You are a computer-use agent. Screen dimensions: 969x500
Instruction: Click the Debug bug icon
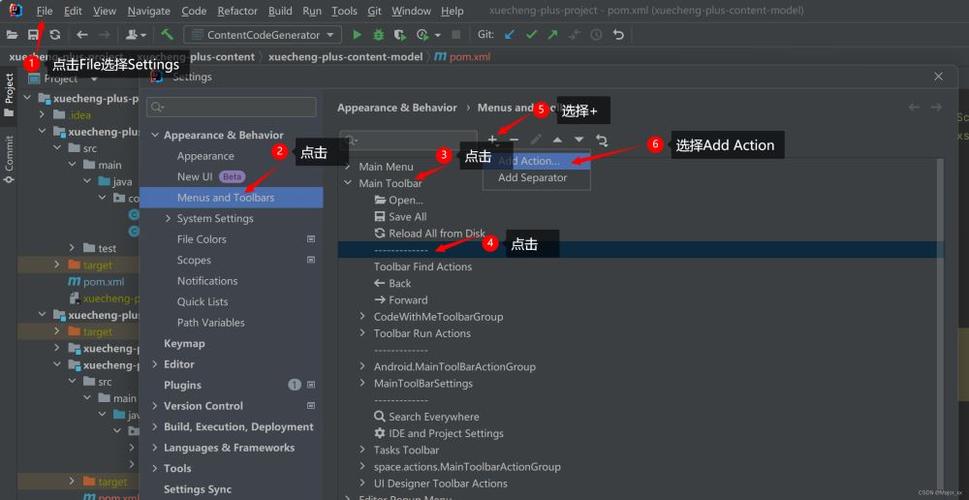pos(378,35)
